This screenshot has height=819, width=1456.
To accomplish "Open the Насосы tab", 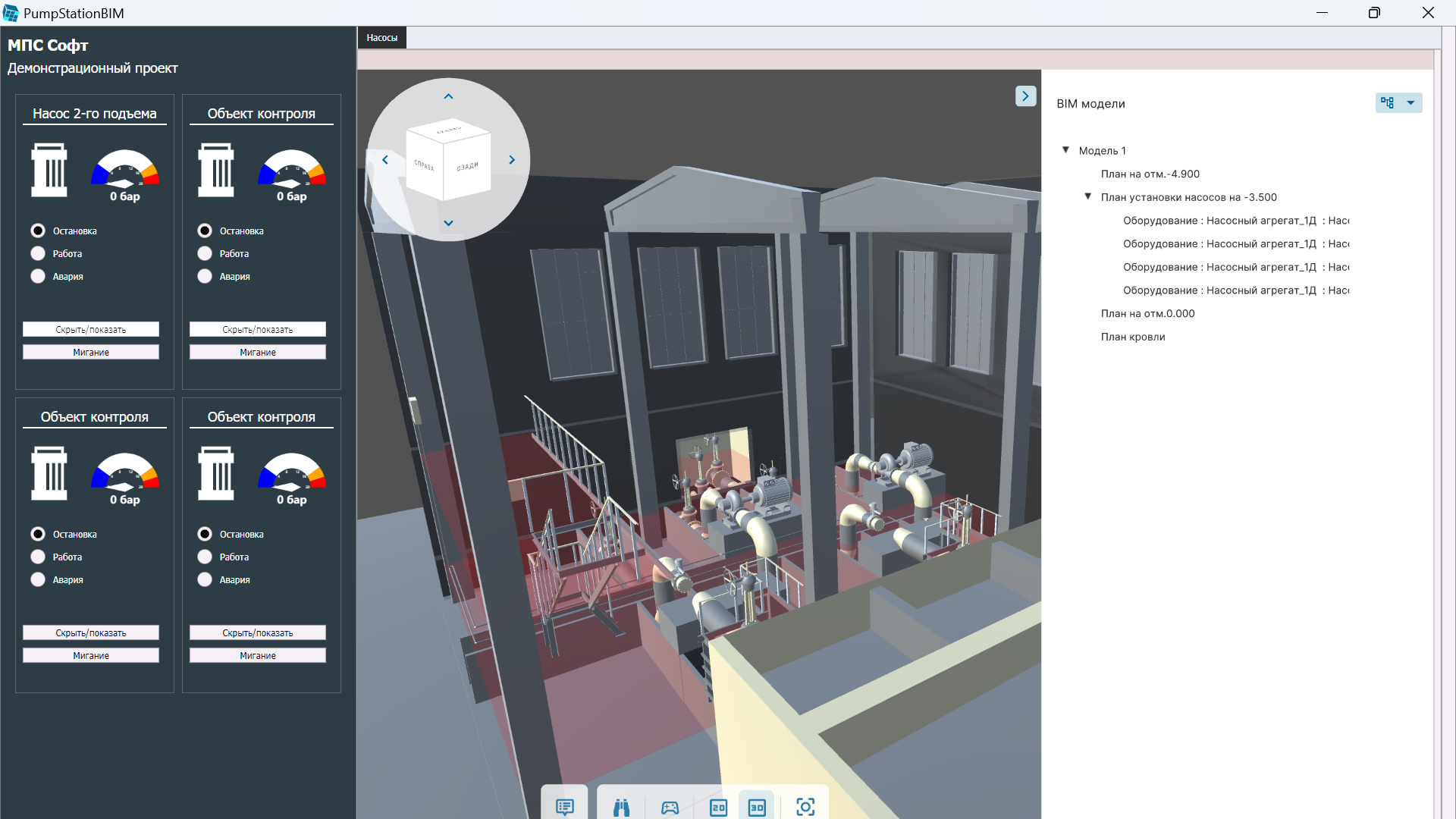I will (381, 38).
